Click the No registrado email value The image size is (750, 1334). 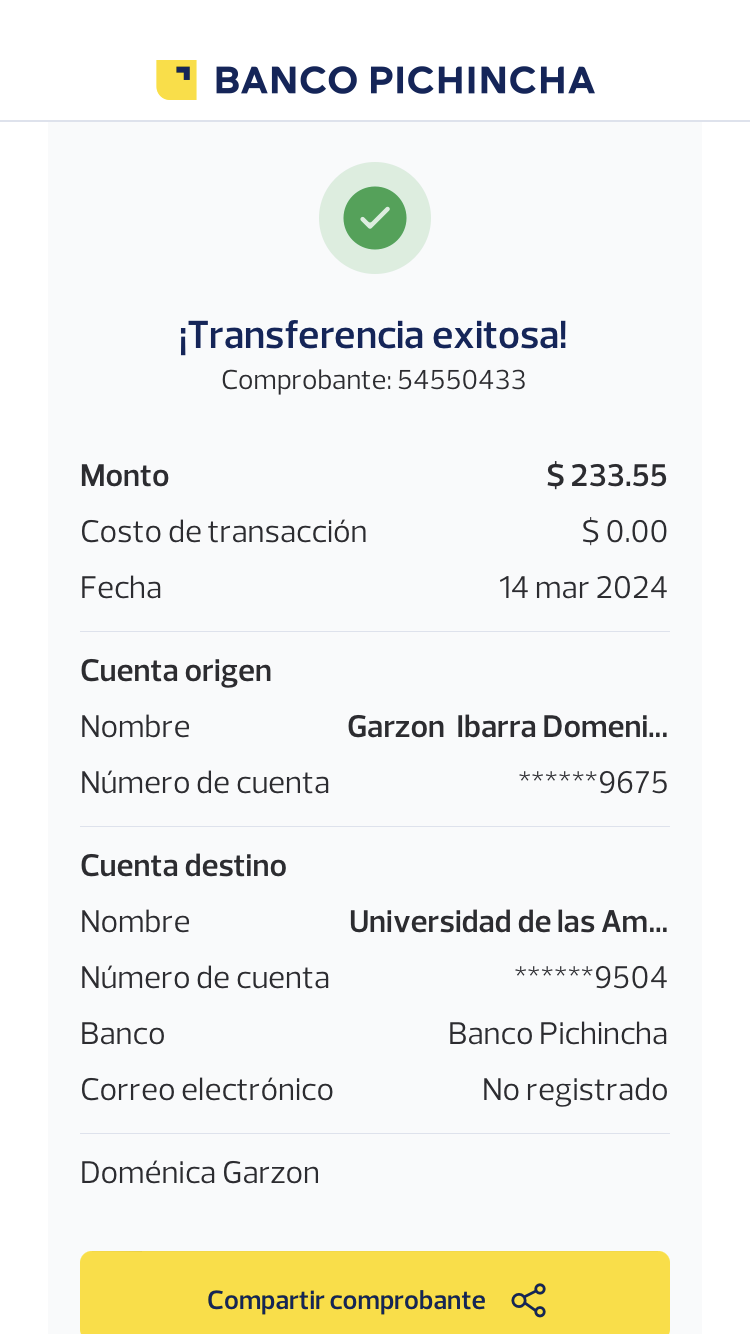574,1089
